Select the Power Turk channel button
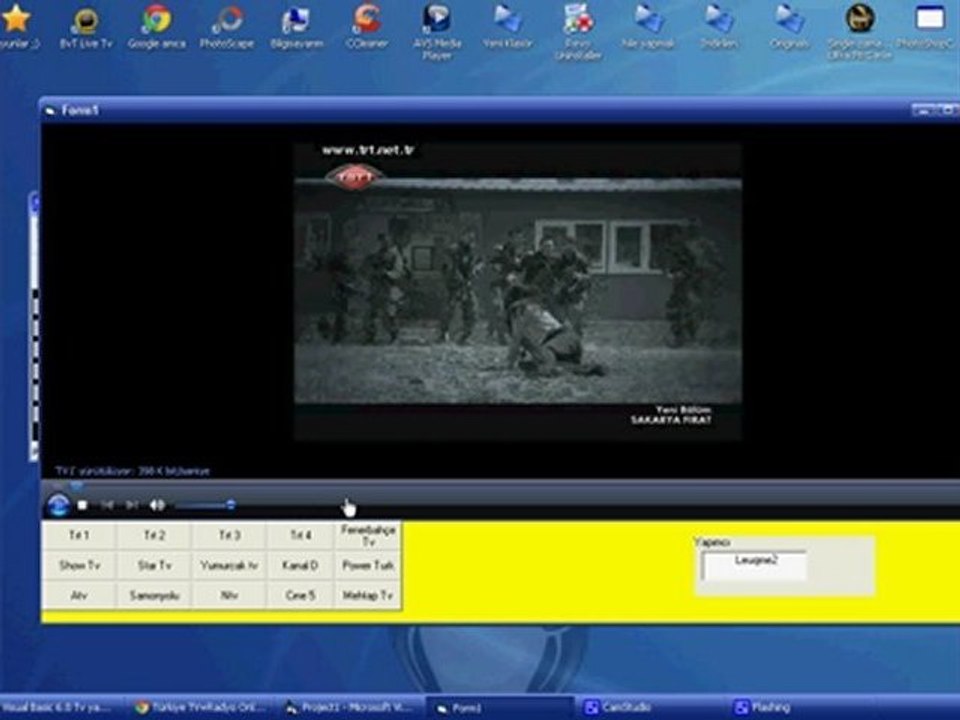Screen dimensions: 960x720 [368, 565]
